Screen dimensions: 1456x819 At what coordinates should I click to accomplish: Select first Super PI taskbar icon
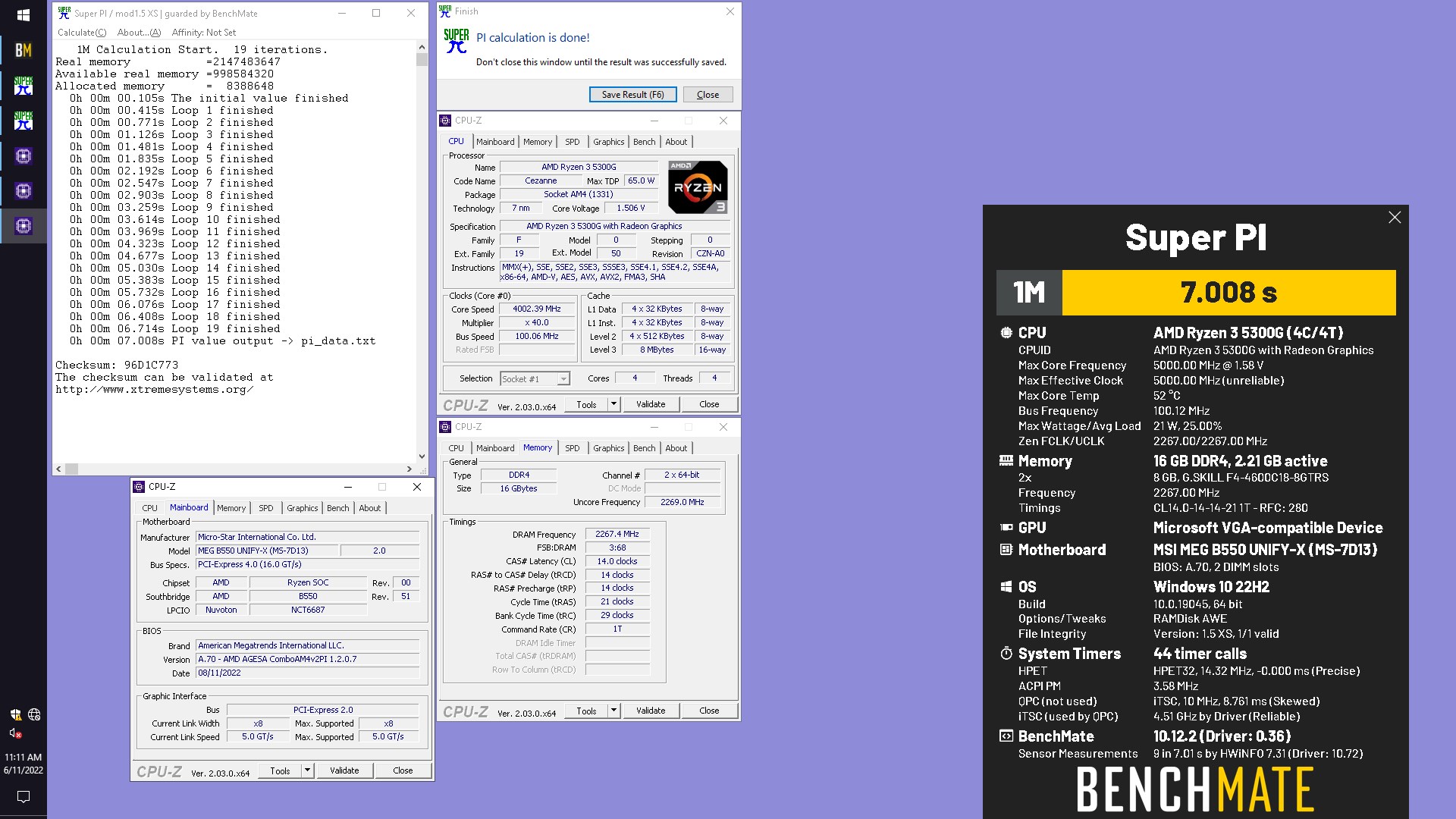24,86
